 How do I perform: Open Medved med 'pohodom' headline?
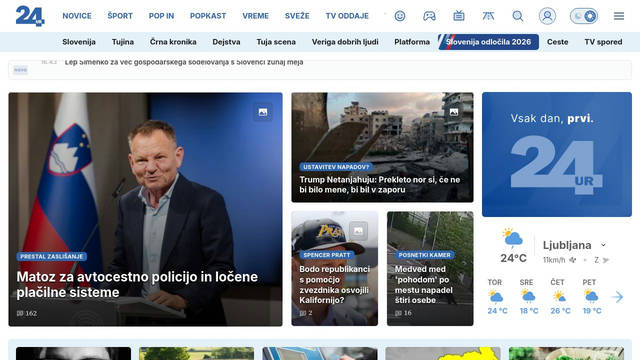(424, 284)
